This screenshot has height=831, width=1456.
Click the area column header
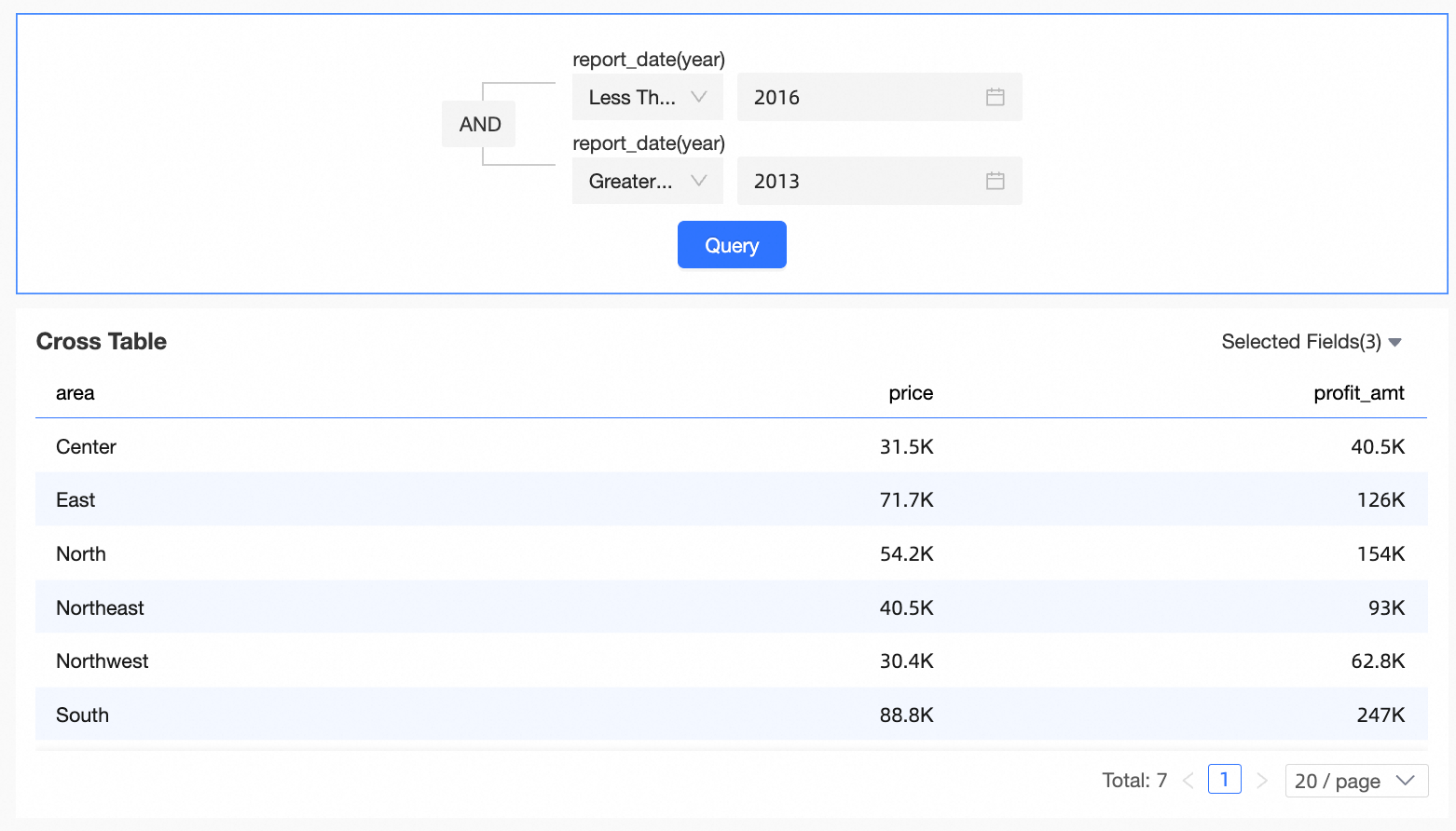coord(76,393)
